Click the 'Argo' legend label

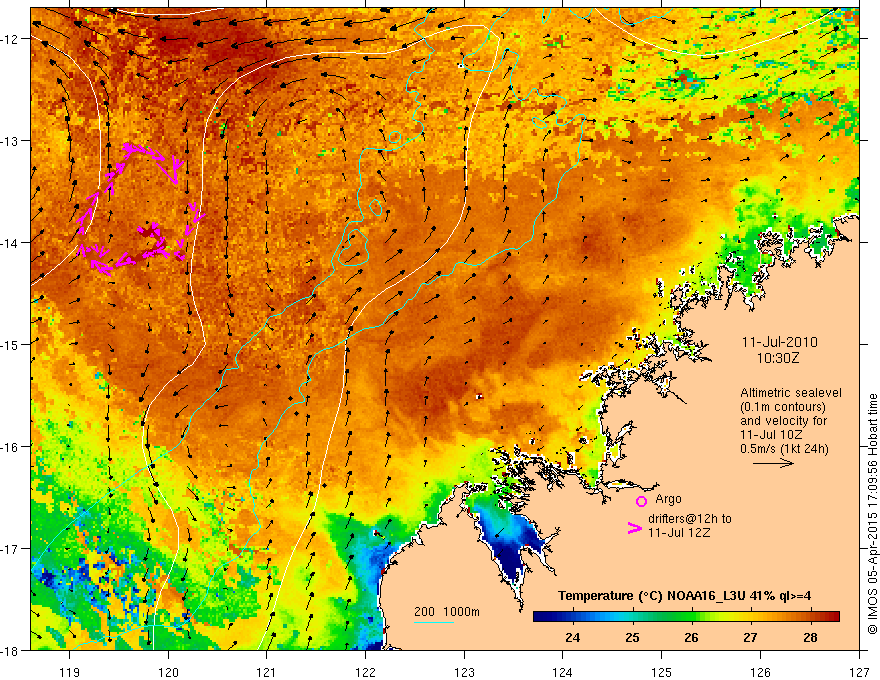[668, 499]
